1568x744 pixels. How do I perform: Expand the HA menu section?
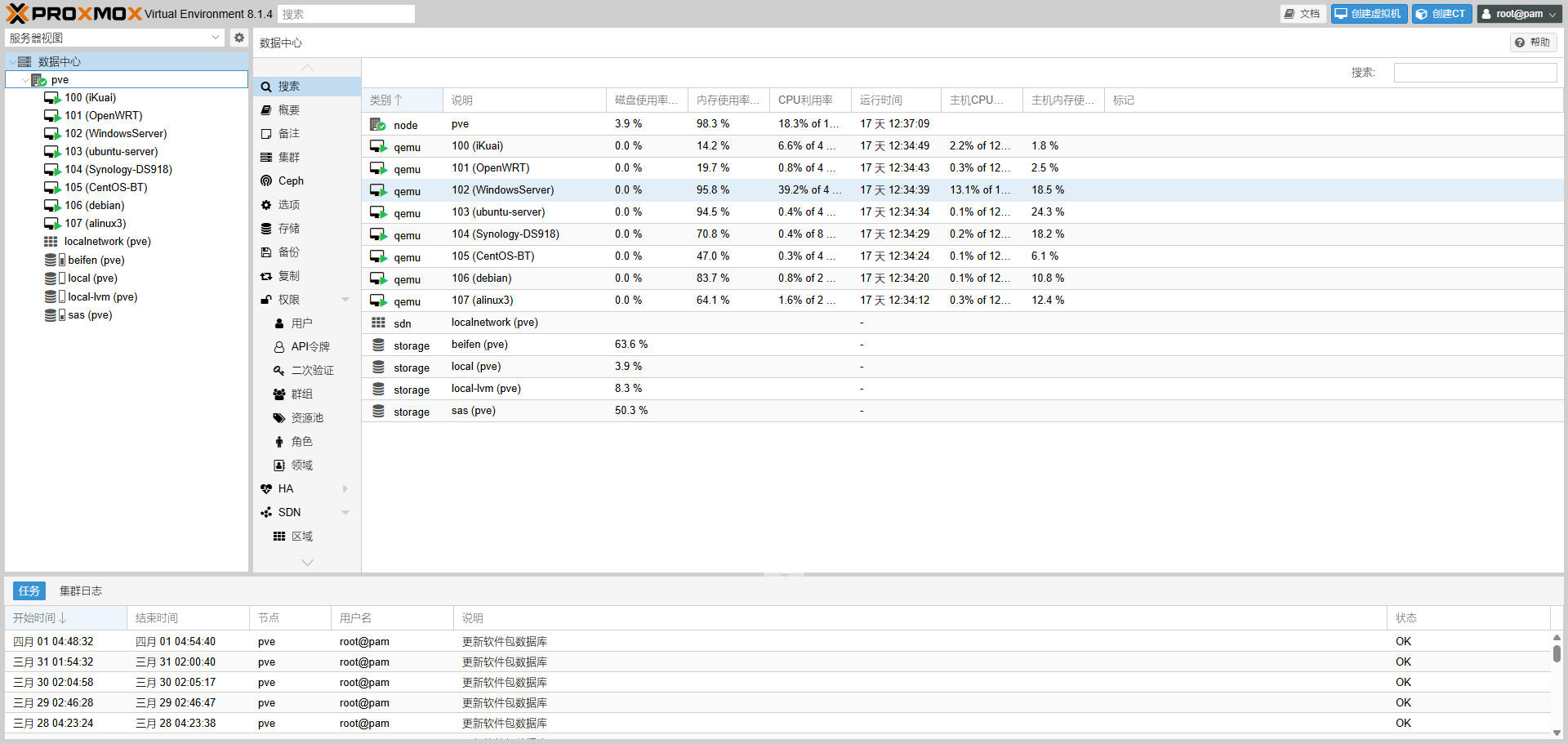[x=345, y=489]
